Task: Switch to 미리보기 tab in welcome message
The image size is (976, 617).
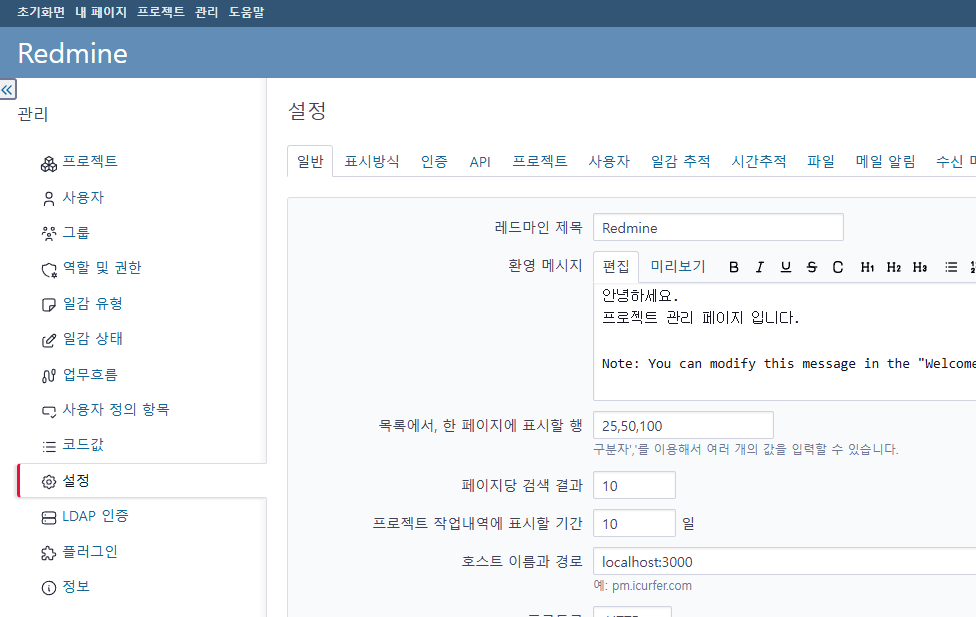Action: click(x=678, y=266)
